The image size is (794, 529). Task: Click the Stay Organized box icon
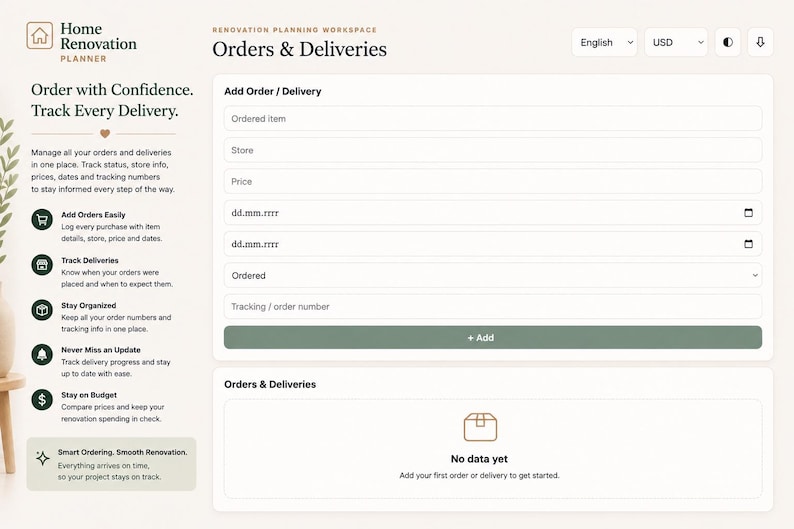pos(42,310)
